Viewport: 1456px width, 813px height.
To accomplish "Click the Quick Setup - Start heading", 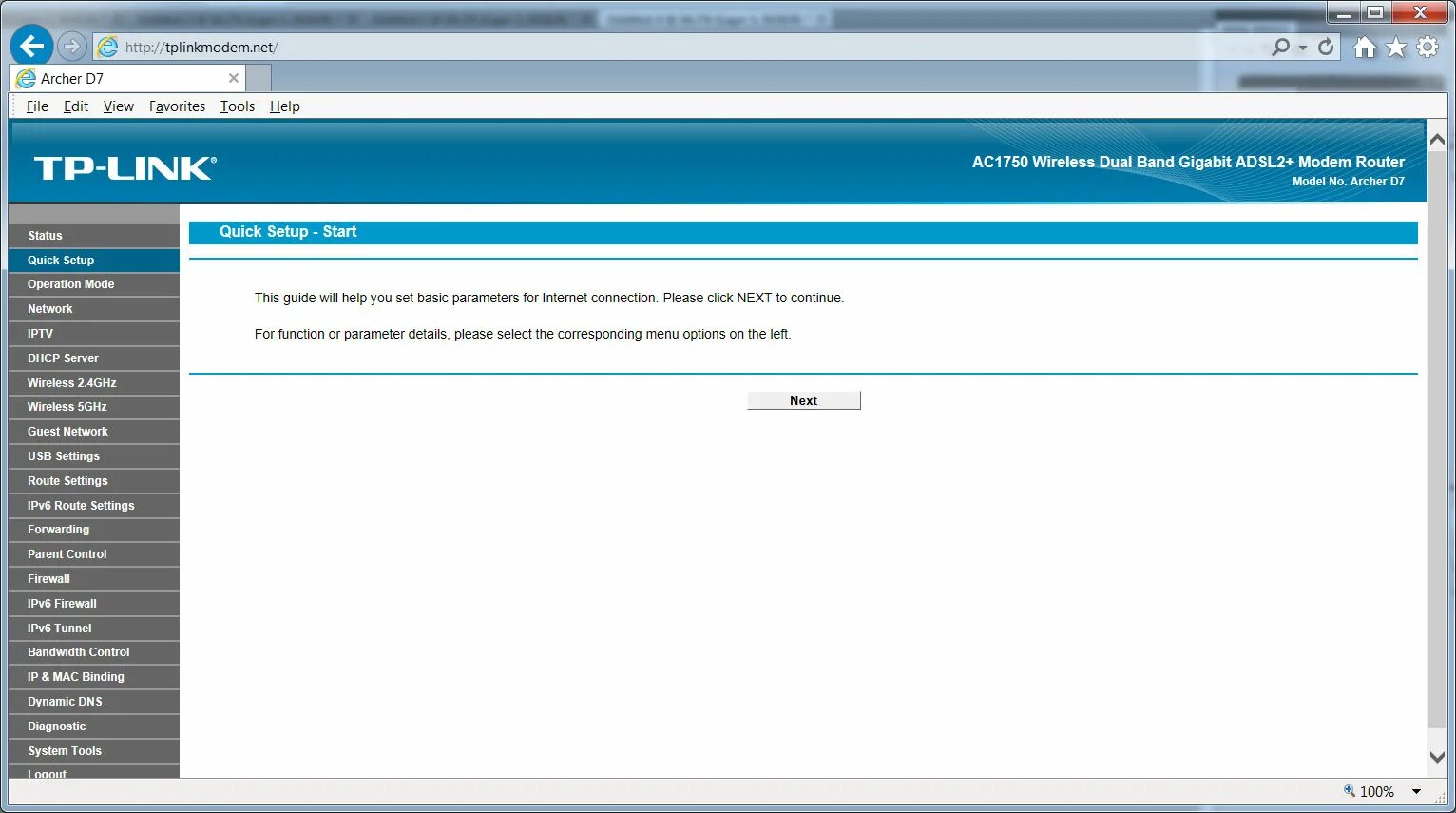I will pyautogui.click(x=288, y=232).
